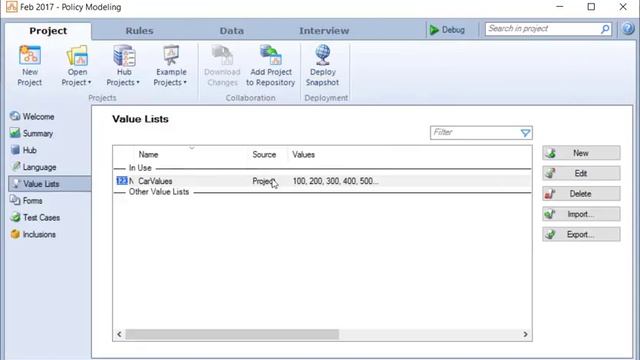Select the CarValues row
The width and height of the screenshot is (640, 360).
322,181
